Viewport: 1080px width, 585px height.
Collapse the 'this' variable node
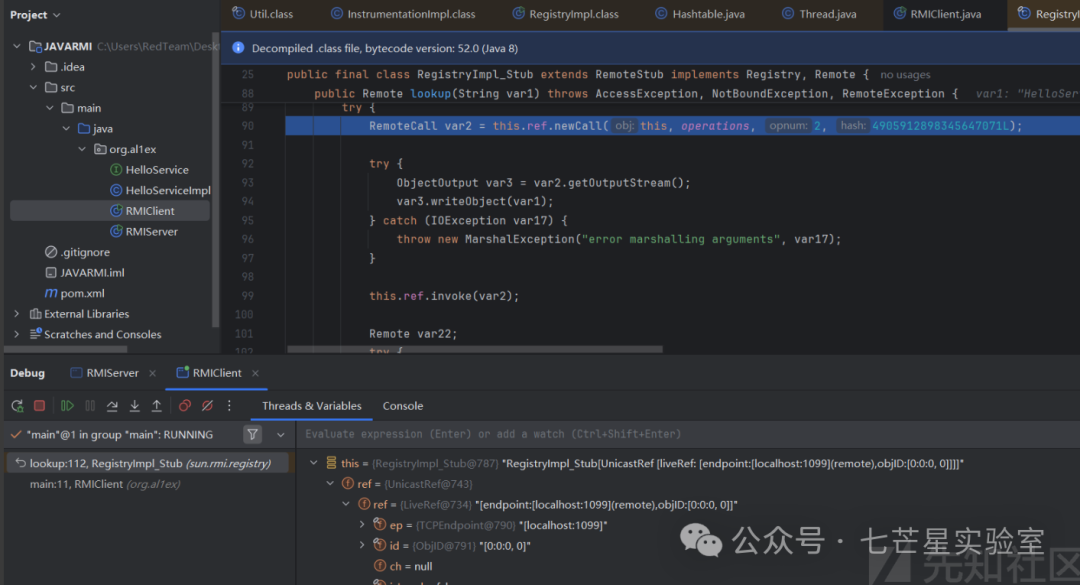(314, 463)
